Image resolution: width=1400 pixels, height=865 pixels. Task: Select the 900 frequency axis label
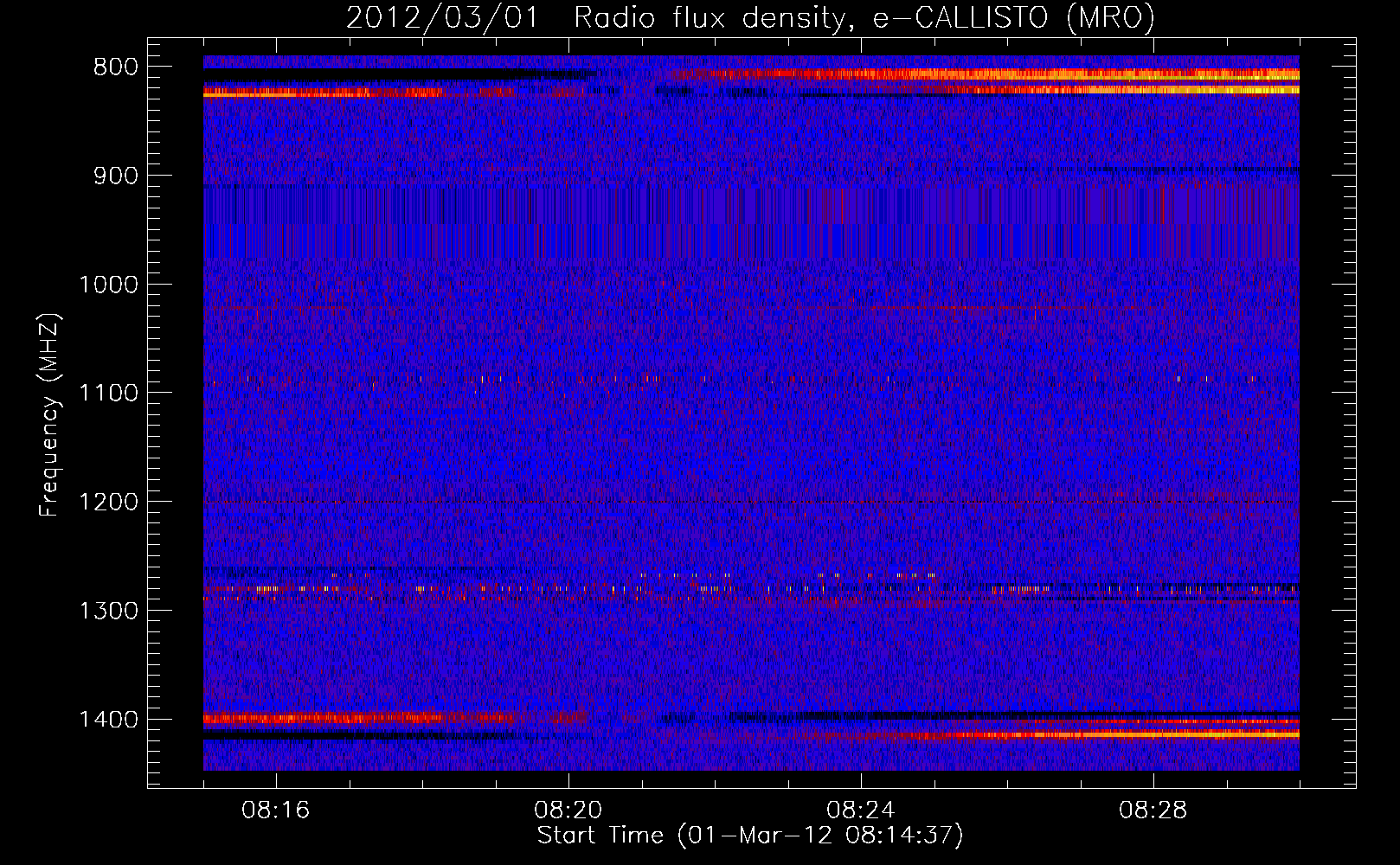point(115,176)
